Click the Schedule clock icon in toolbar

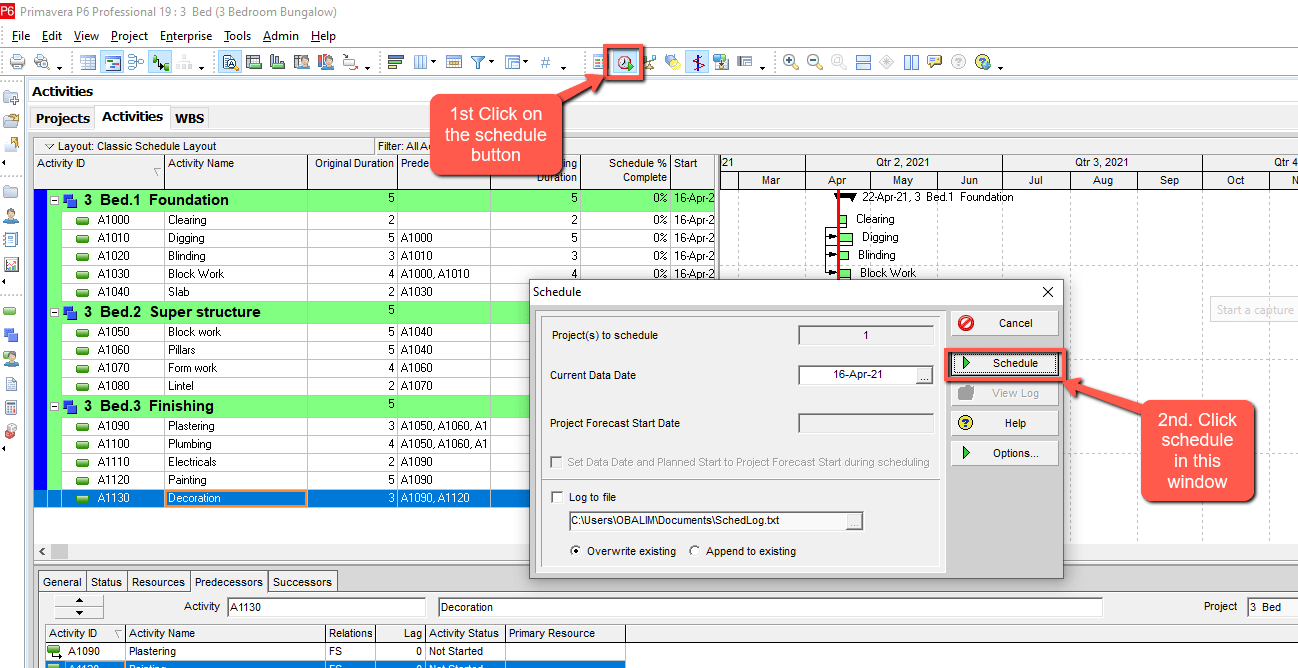(625, 62)
